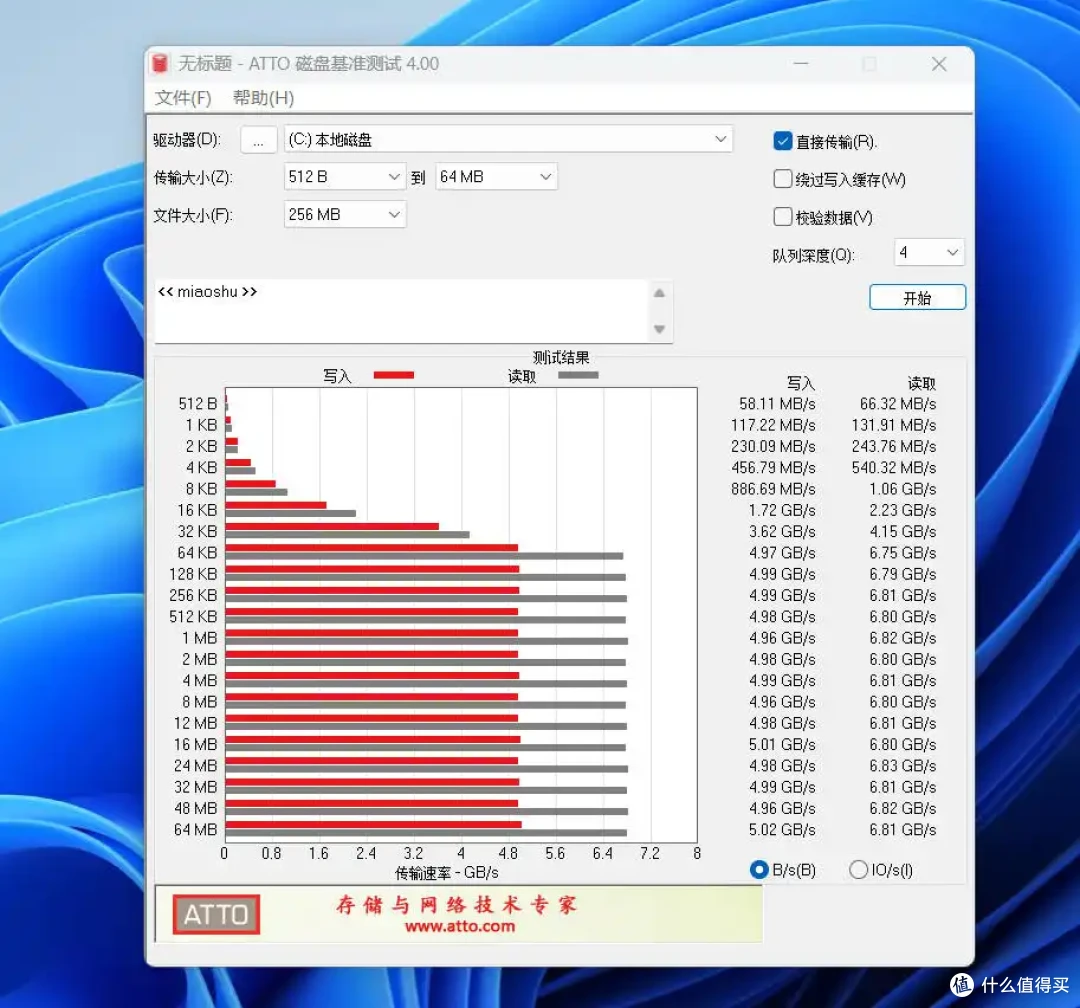Click the drive browse "..." button

click(x=258, y=140)
